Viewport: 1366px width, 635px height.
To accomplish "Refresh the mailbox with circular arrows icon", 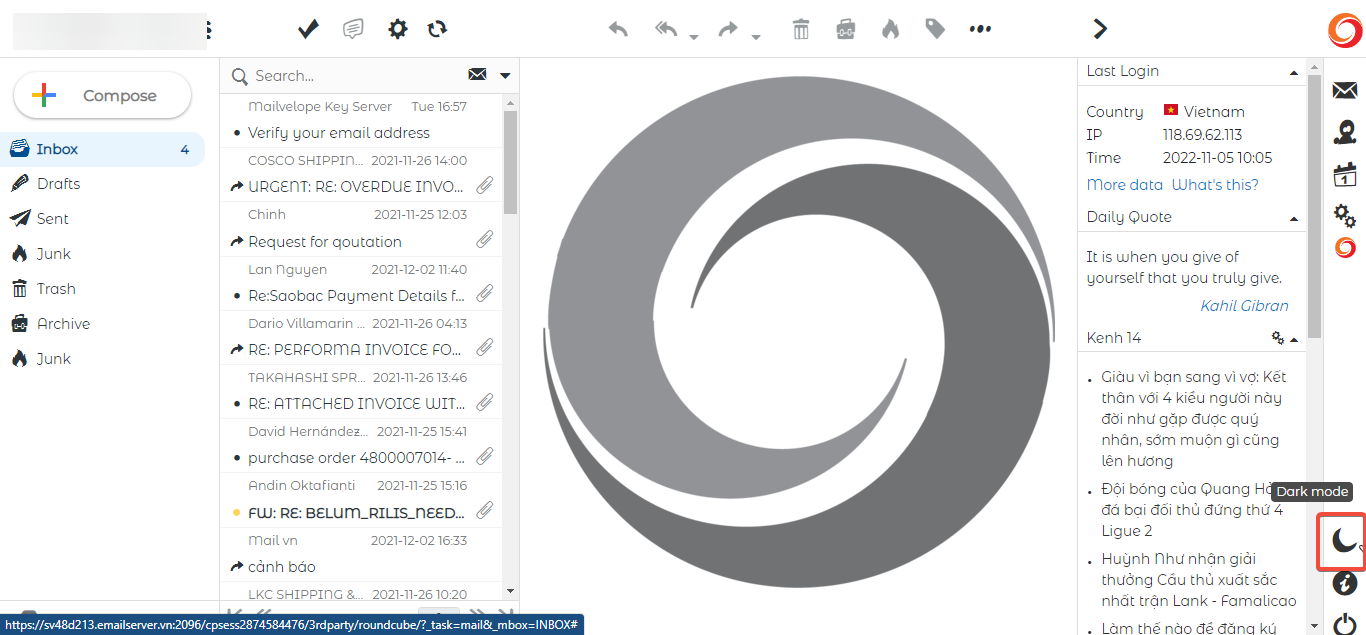I will click(437, 29).
